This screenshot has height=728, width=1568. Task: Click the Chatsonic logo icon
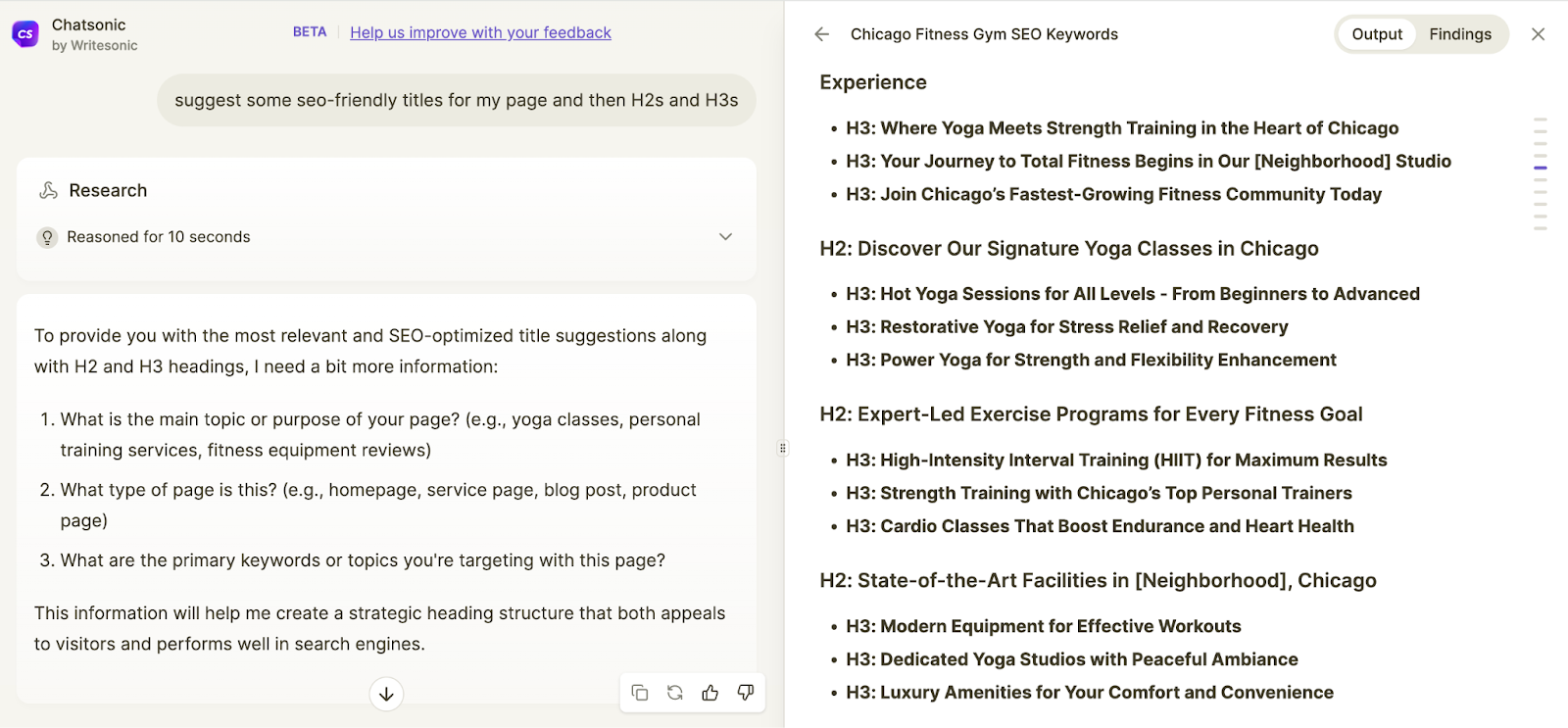25,34
